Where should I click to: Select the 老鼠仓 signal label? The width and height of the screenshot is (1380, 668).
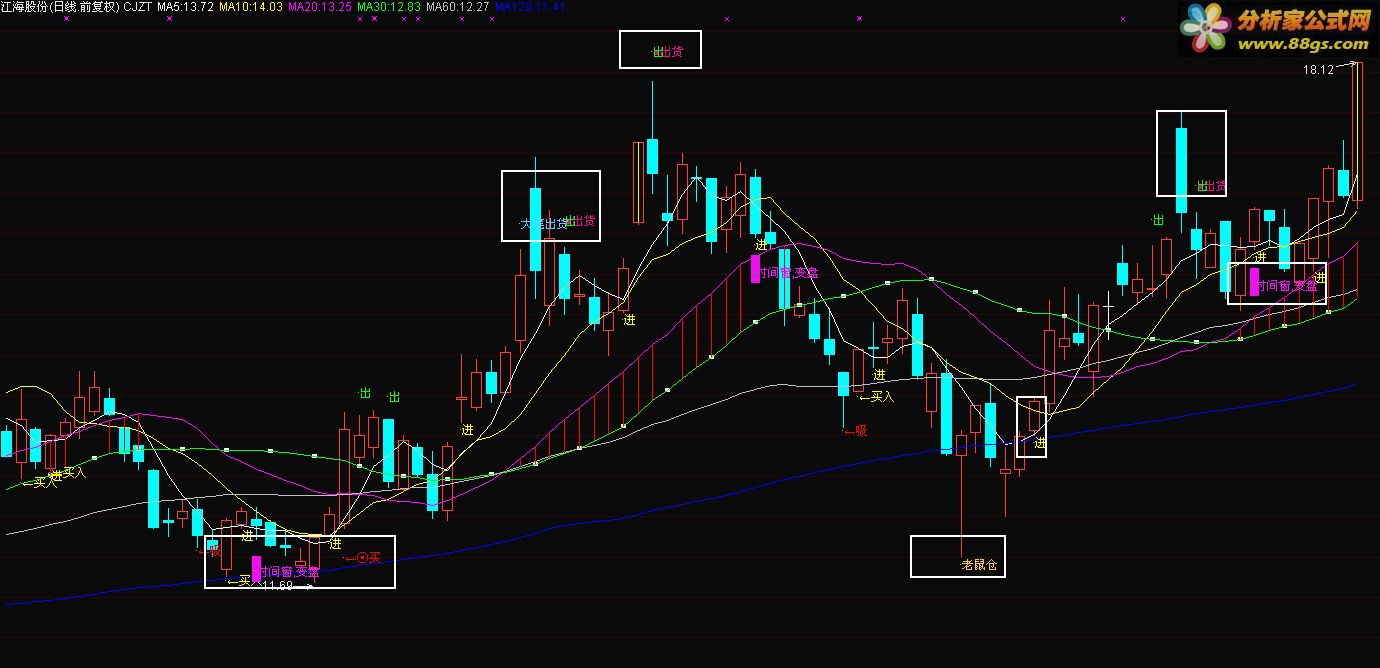click(x=979, y=565)
